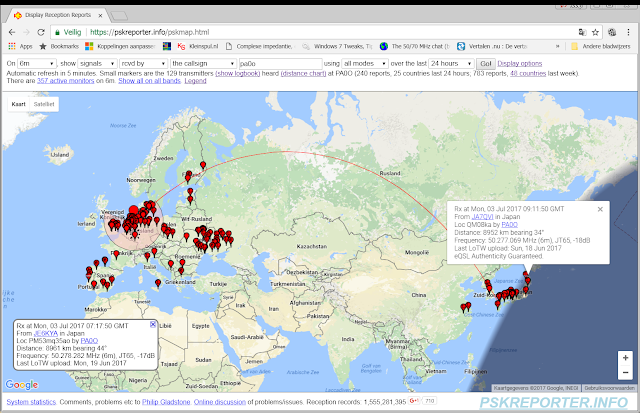The width and height of the screenshot is (640, 413).
Task: Open the show logbook link
Action: [x=238, y=73]
